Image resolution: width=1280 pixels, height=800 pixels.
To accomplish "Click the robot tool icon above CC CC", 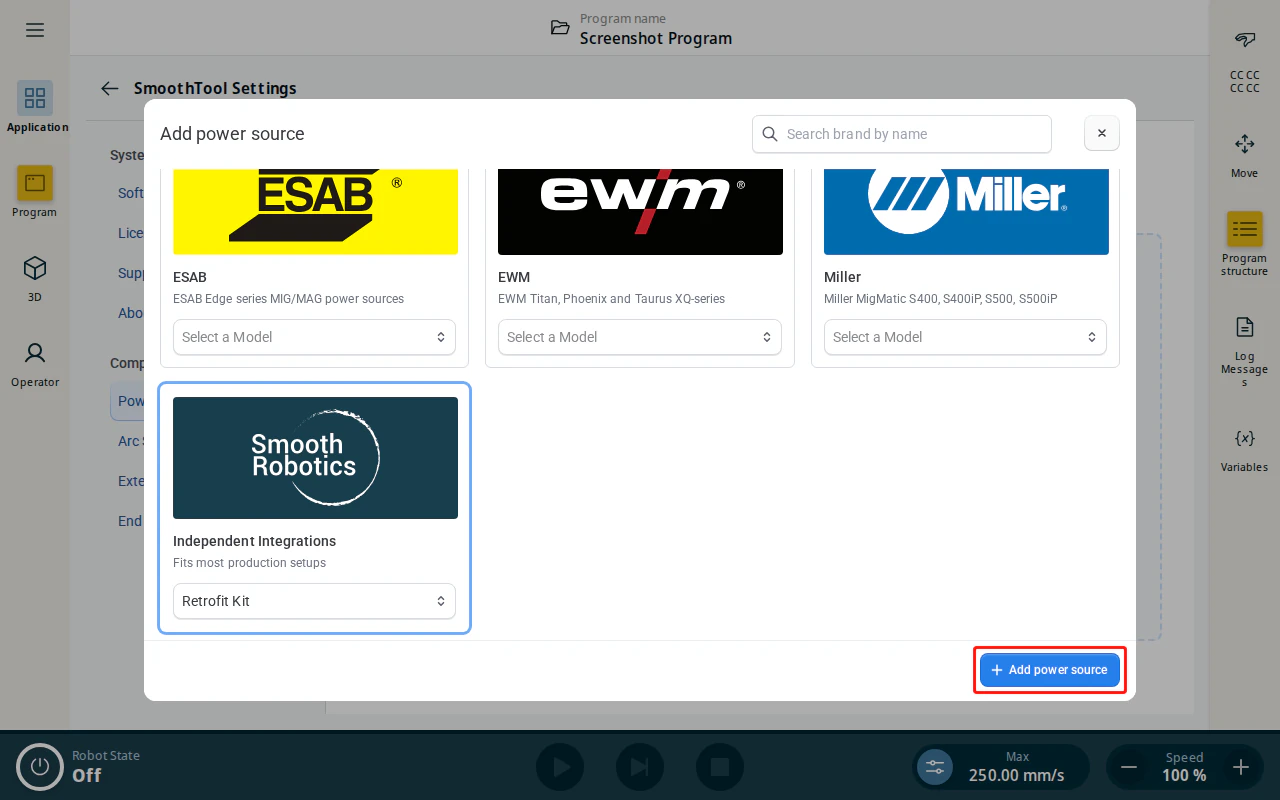I will click(1245, 40).
